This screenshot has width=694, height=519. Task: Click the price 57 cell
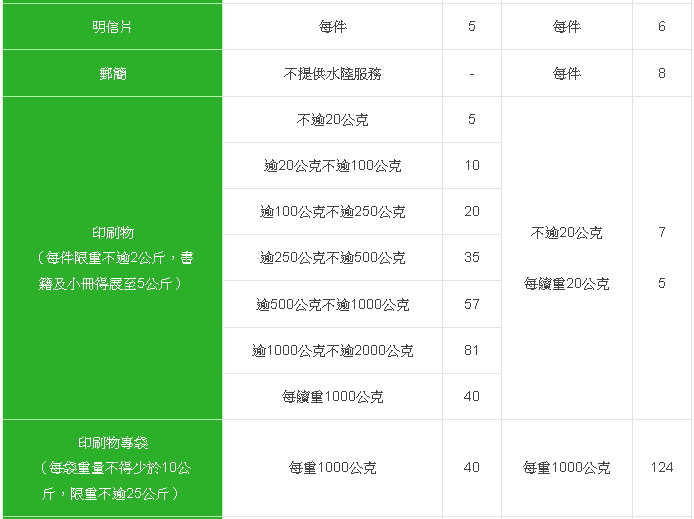coord(471,304)
